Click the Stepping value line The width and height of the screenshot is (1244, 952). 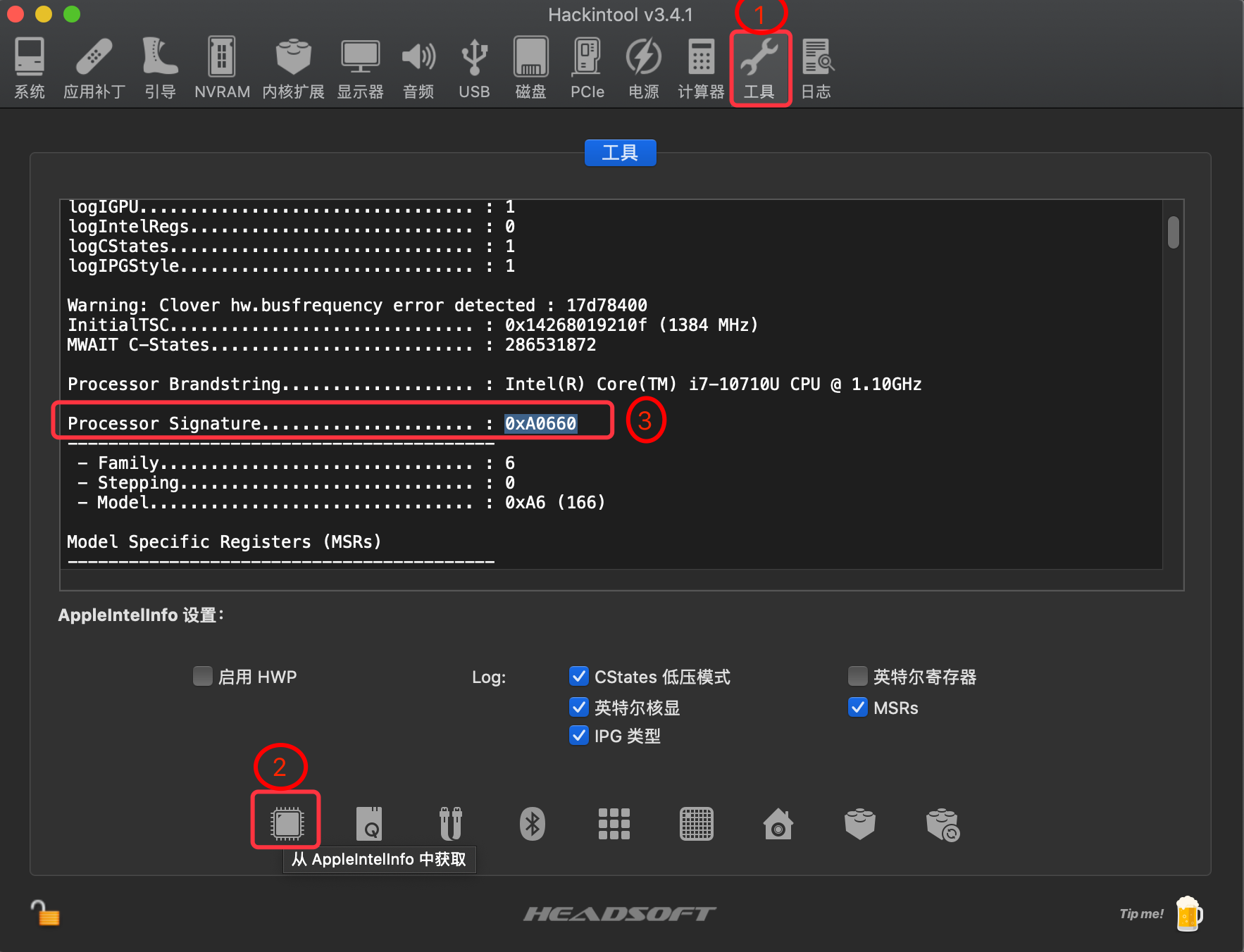[296, 482]
